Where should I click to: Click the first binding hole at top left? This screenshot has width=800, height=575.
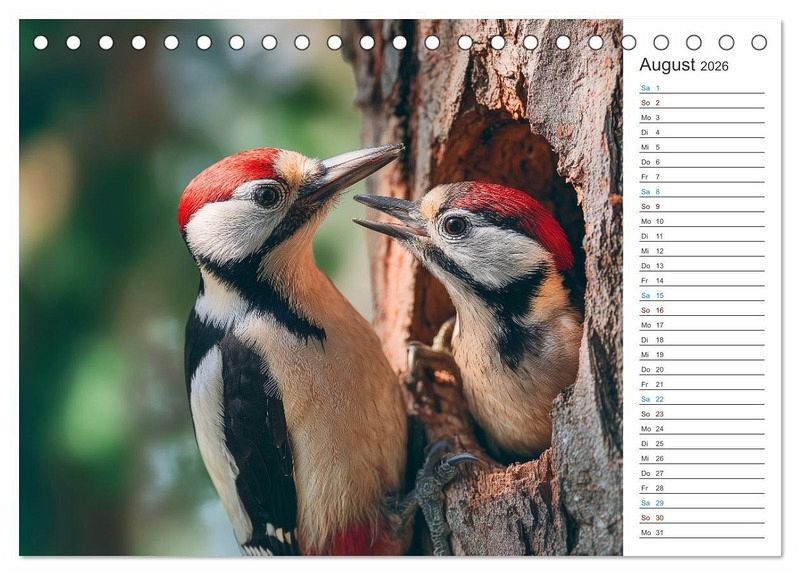41,43
